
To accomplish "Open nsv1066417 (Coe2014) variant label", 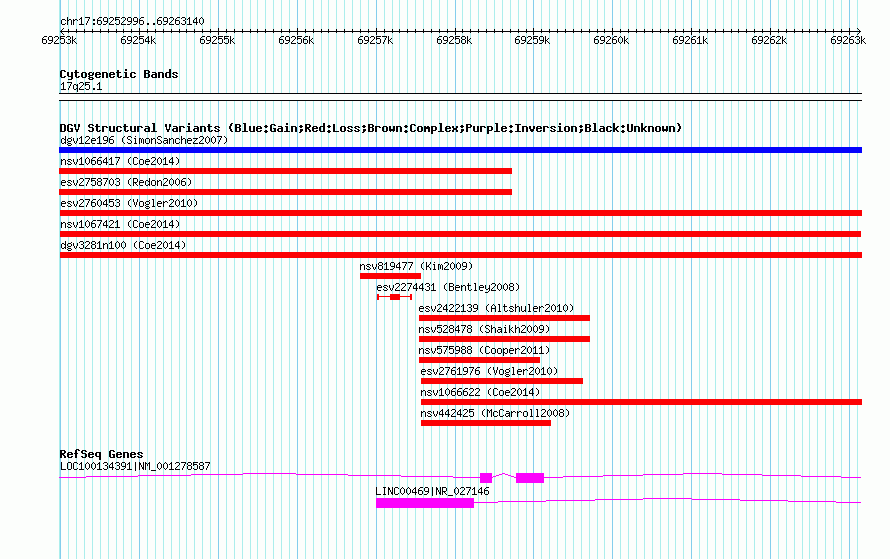I will coord(120,161).
